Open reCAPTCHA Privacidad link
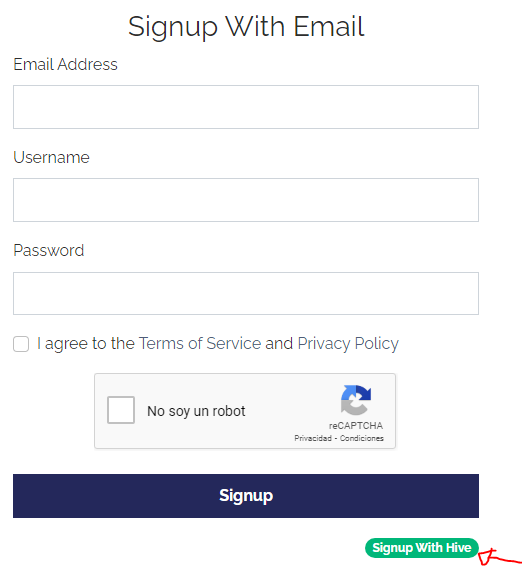The image size is (522, 568). coord(313,438)
